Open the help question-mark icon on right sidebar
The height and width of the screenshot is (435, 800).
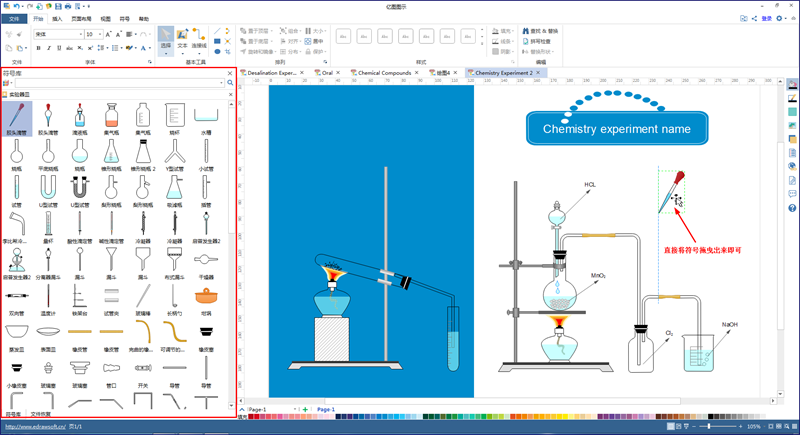tap(792, 208)
